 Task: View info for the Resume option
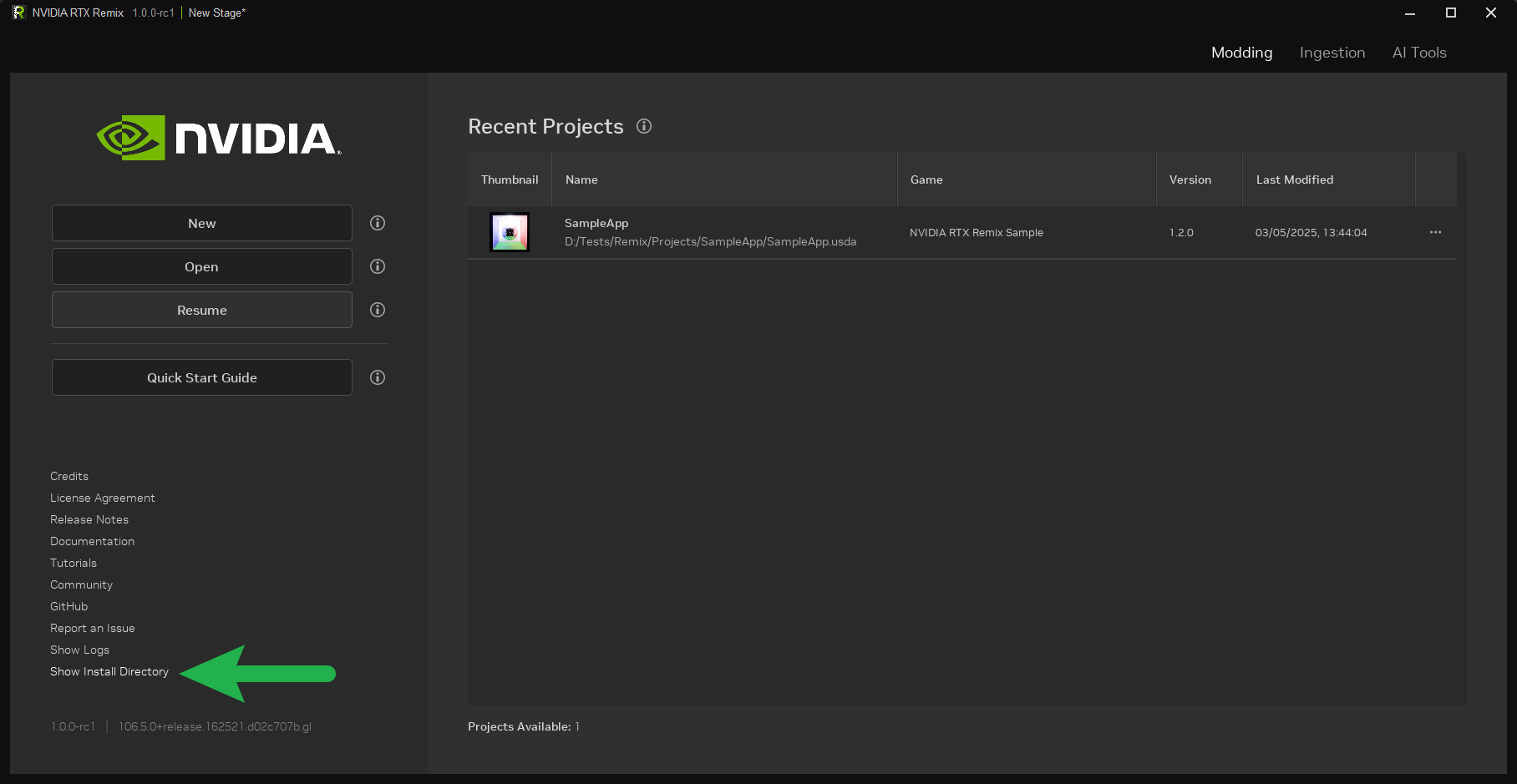click(x=377, y=310)
